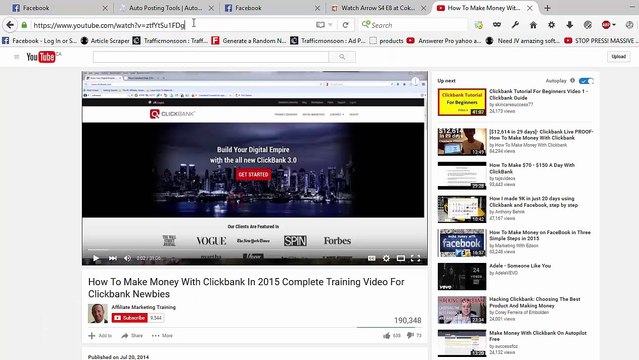Expand the More actions menu
The image size is (639, 360).
pos(162,336)
